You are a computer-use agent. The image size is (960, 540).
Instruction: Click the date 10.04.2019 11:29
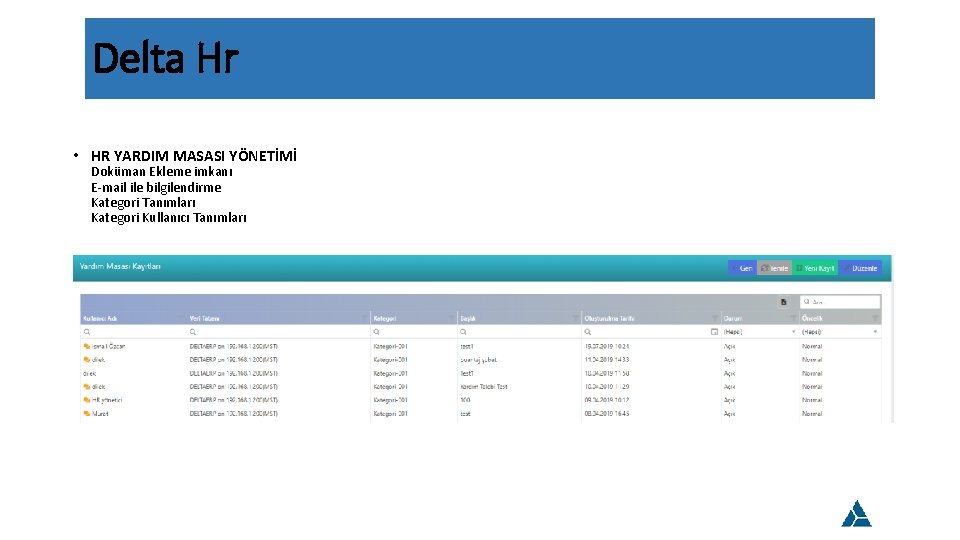point(607,387)
